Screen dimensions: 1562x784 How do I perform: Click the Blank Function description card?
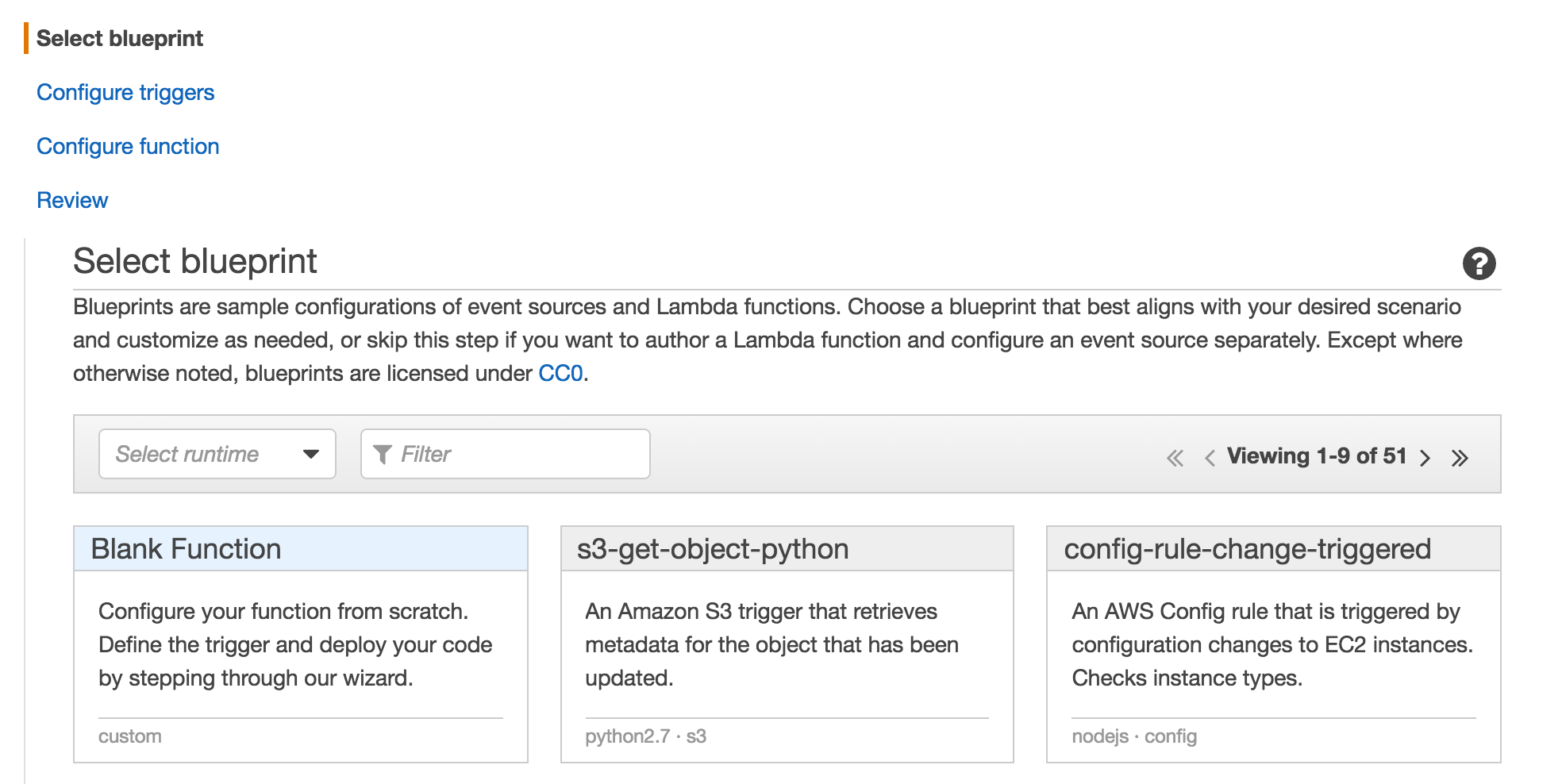point(295,644)
